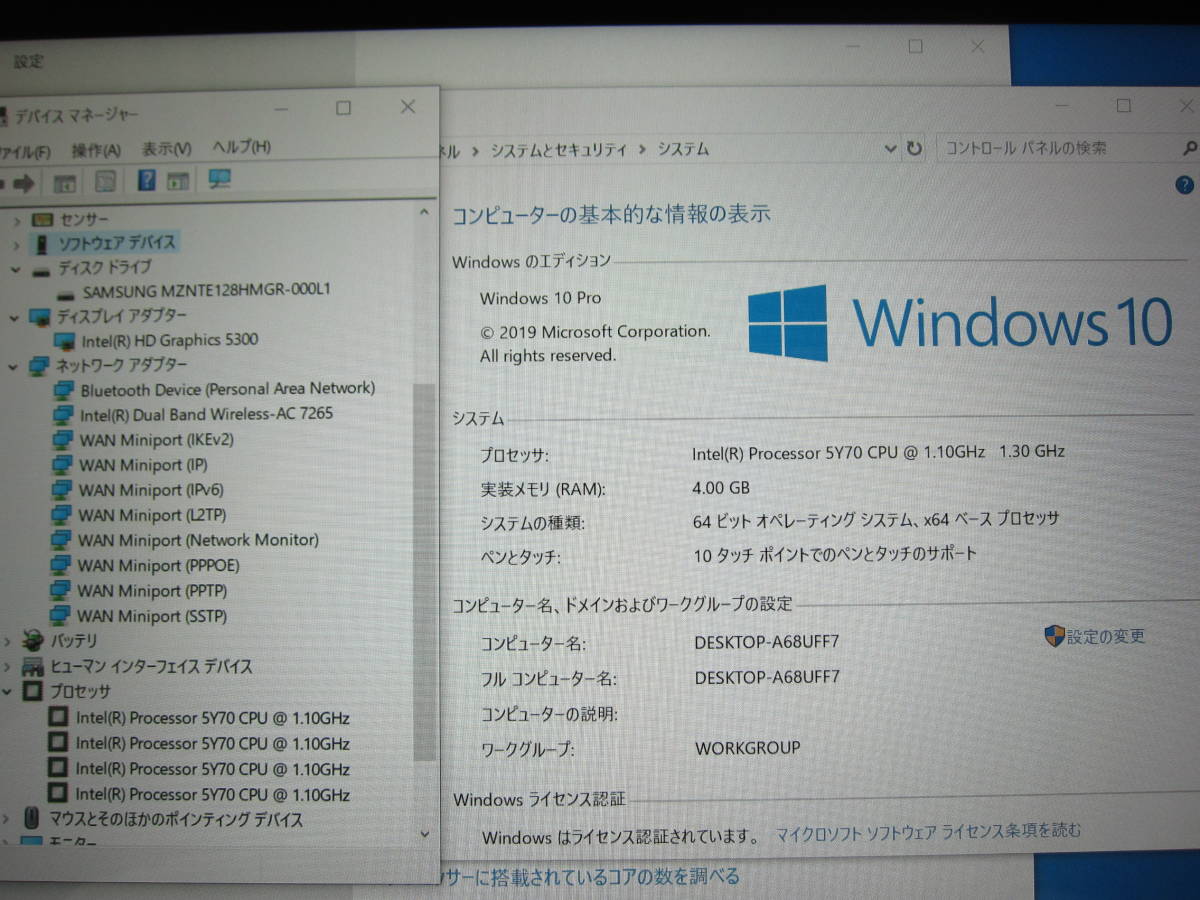Click the Bluetooth Device network adapter icon
This screenshot has width=1200, height=900.
tap(64, 391)
